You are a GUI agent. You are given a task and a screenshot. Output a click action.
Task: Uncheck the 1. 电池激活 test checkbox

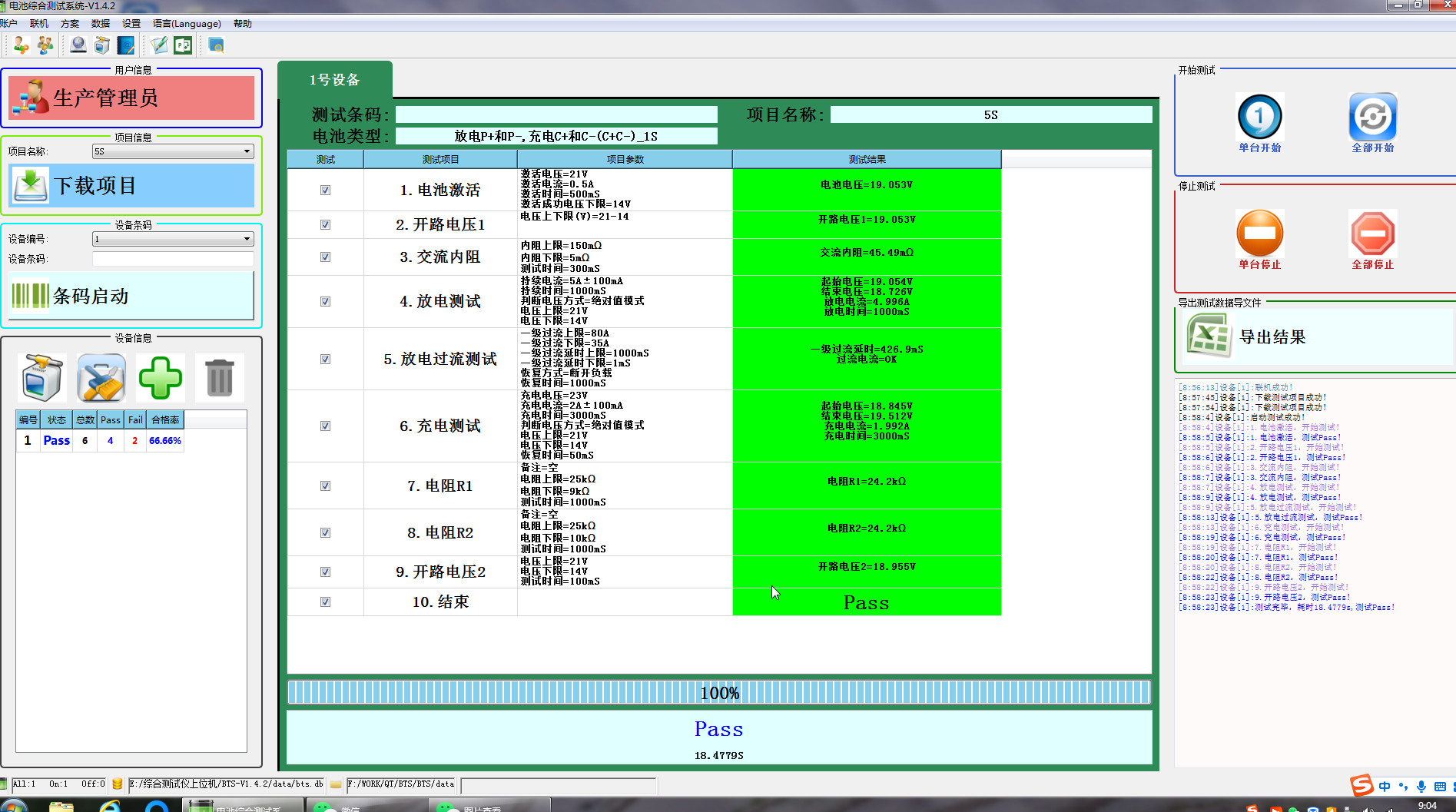[x=325, y=190]
